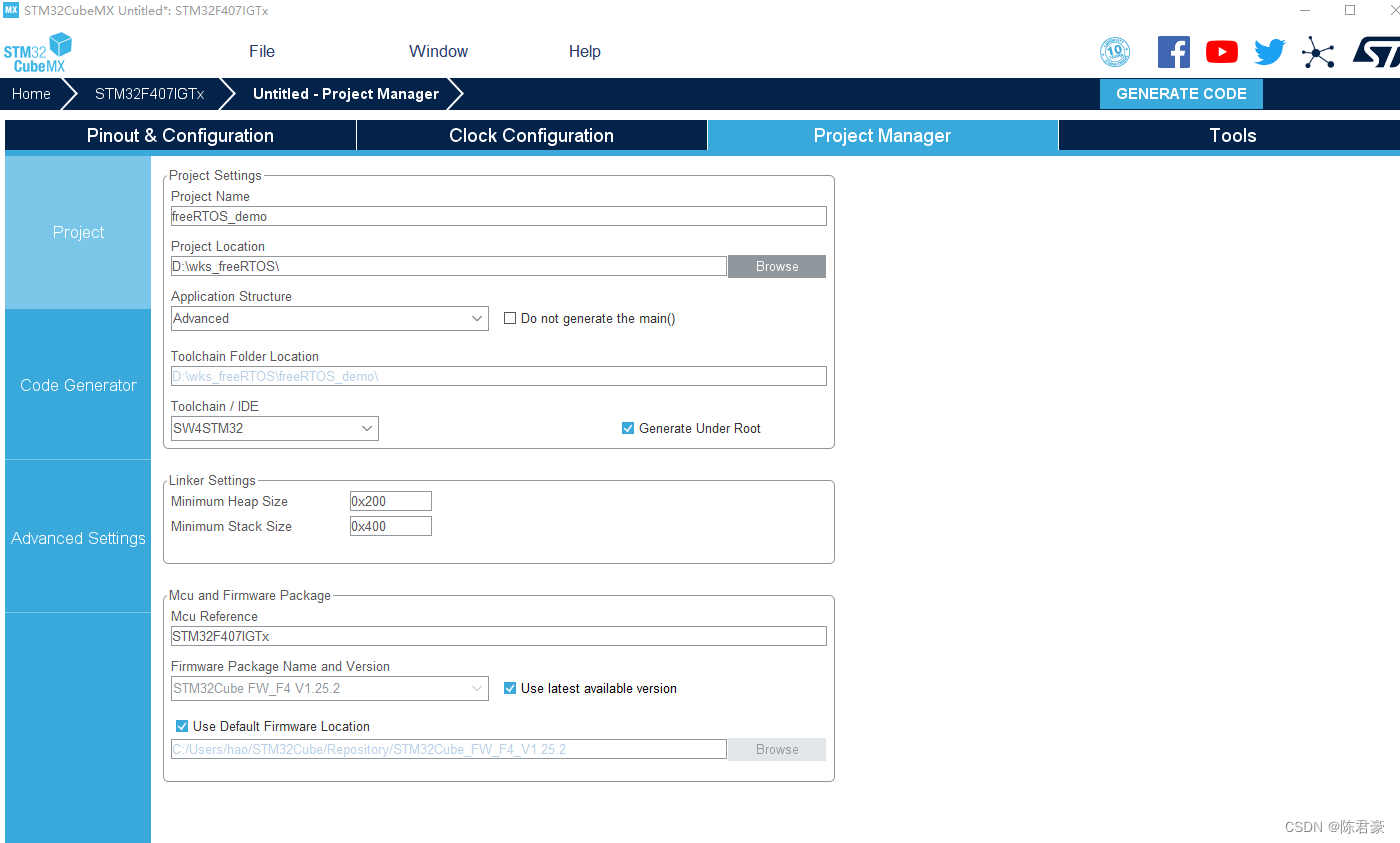Click the Project Location input field

coord(449,266)
